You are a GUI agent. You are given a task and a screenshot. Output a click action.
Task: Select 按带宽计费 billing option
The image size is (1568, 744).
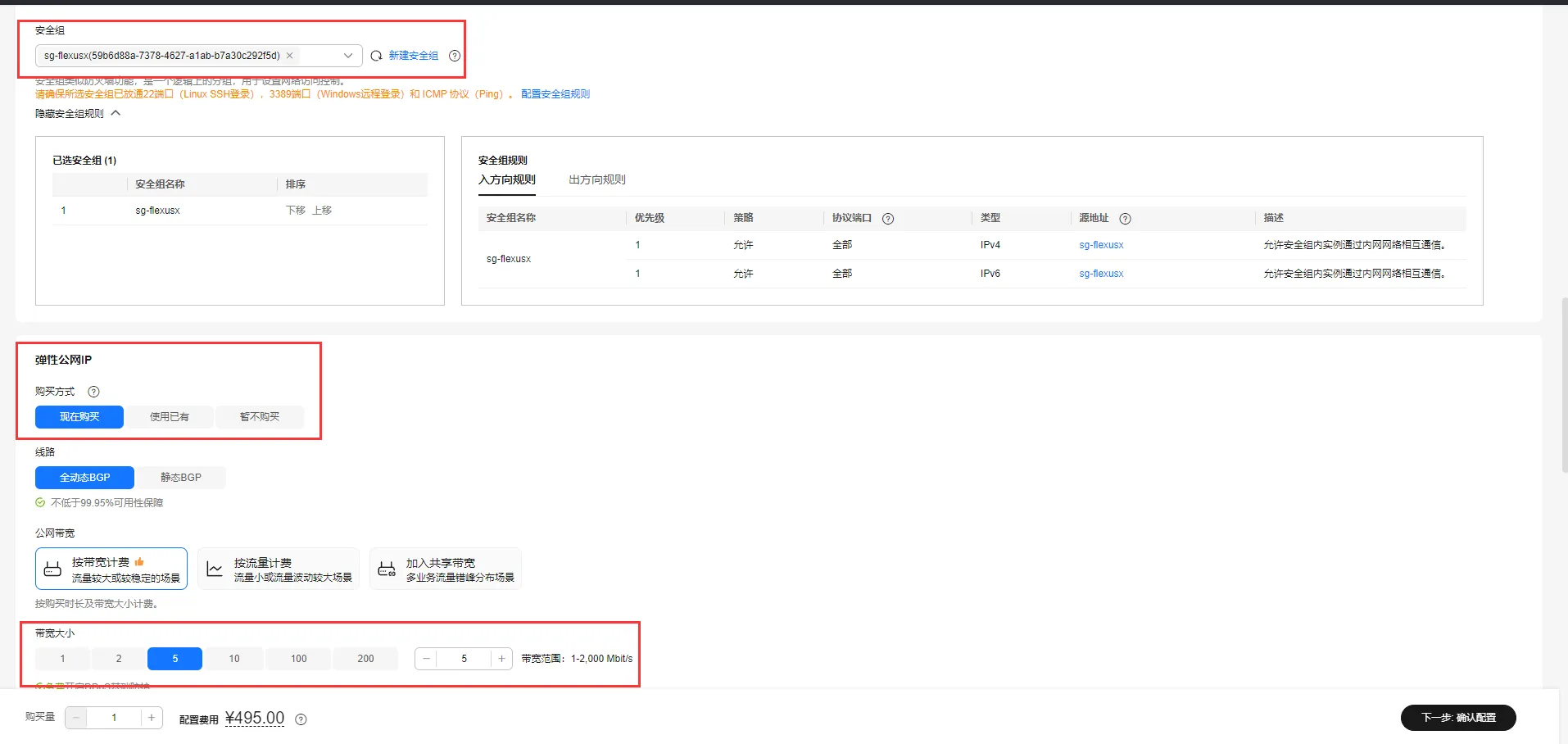tap(111, 569)
